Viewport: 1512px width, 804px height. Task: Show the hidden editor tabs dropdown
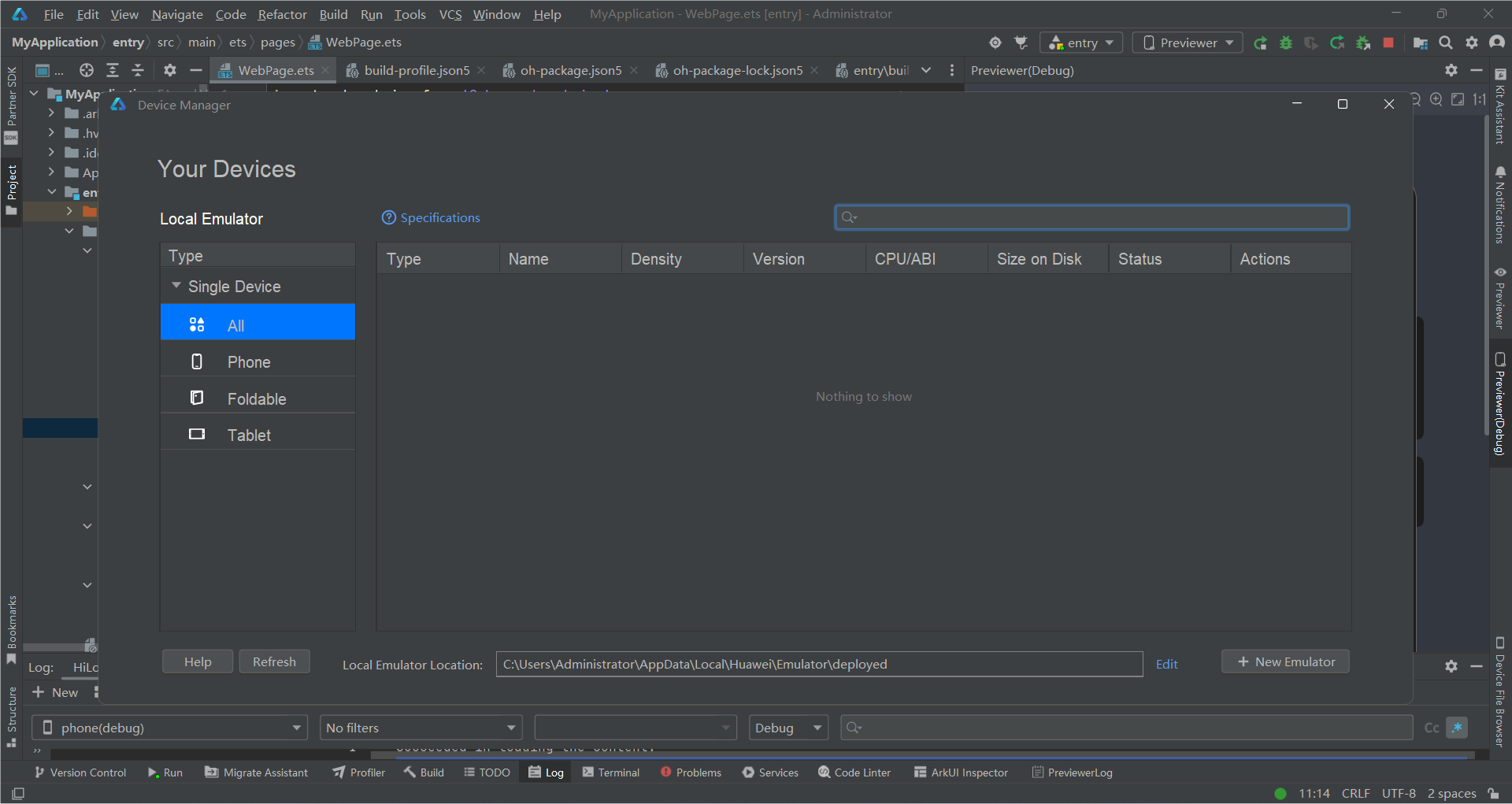[x=926, y=70]
